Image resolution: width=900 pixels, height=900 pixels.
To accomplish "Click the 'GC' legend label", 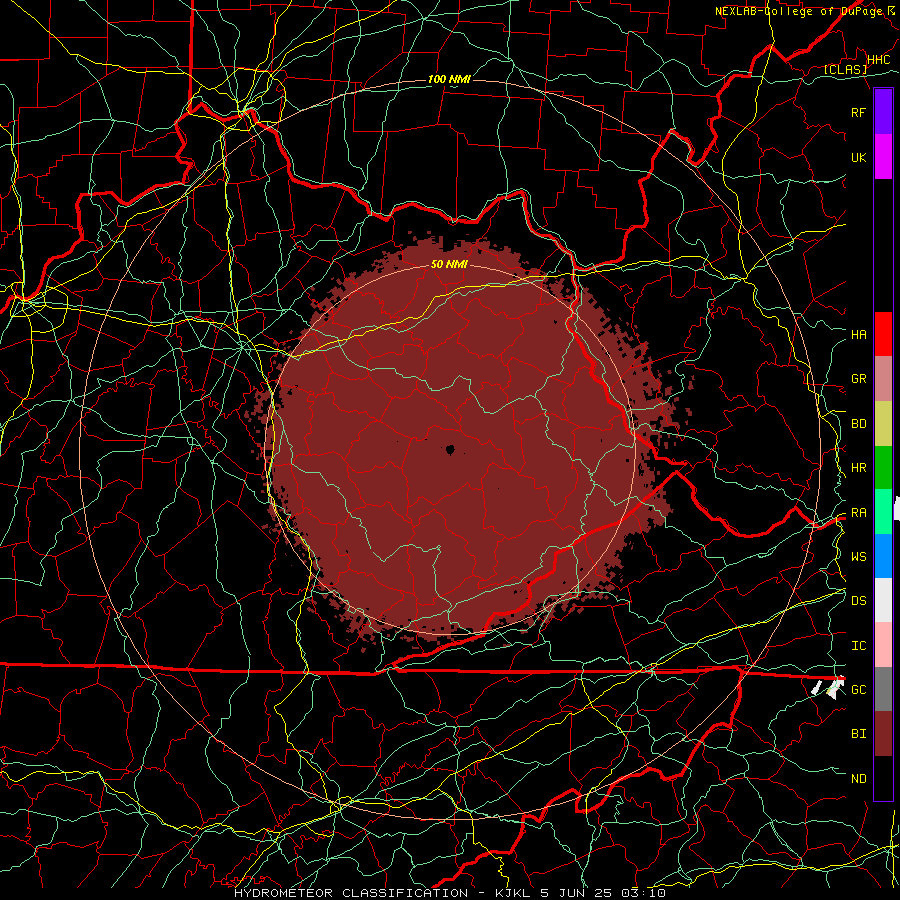I will point(859,689).
